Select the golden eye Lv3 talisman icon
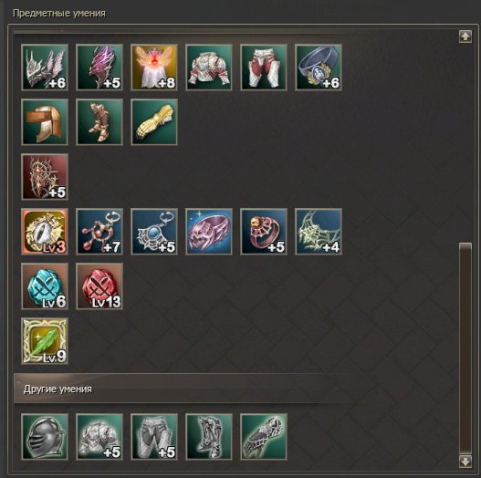 click(45, 232)
